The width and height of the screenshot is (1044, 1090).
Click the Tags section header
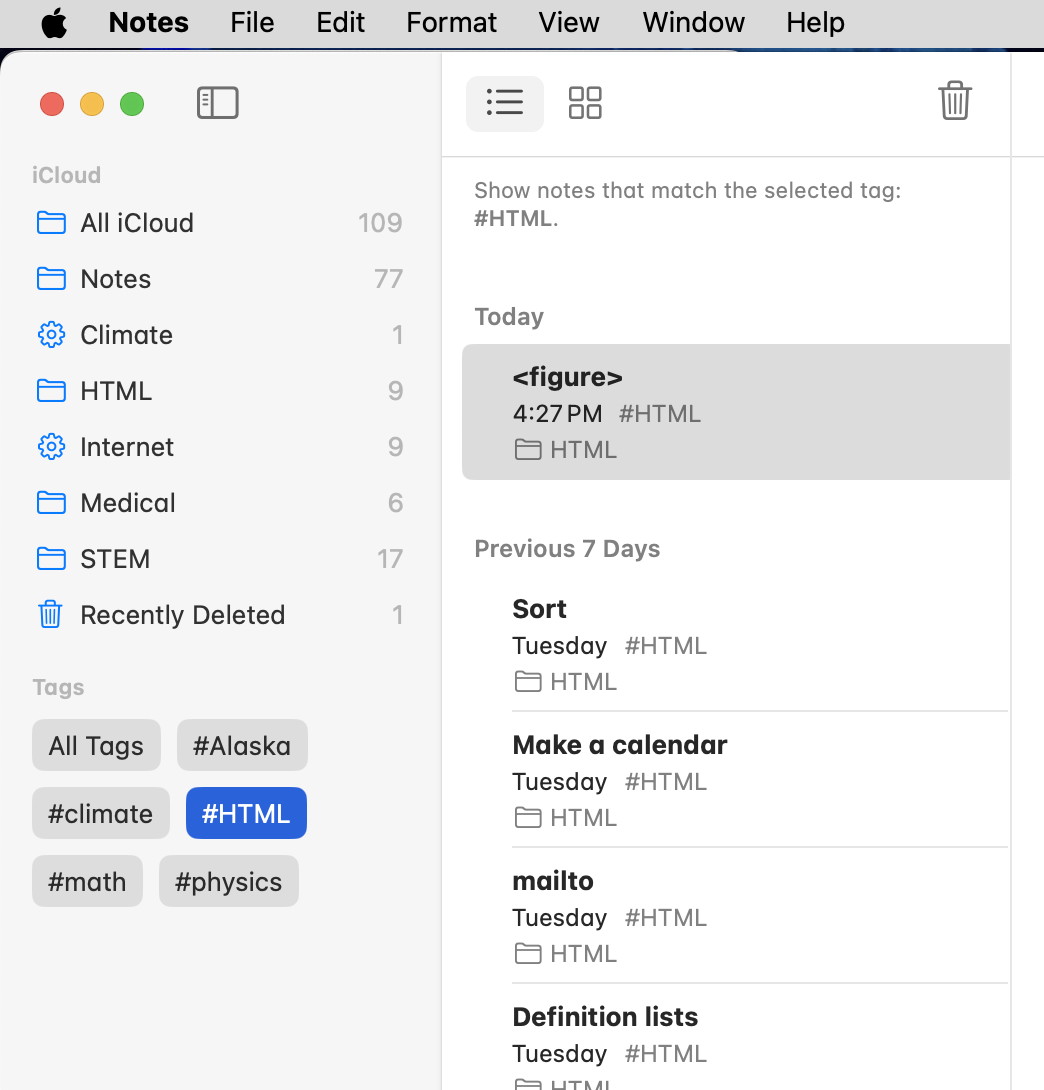pos(58,688)
